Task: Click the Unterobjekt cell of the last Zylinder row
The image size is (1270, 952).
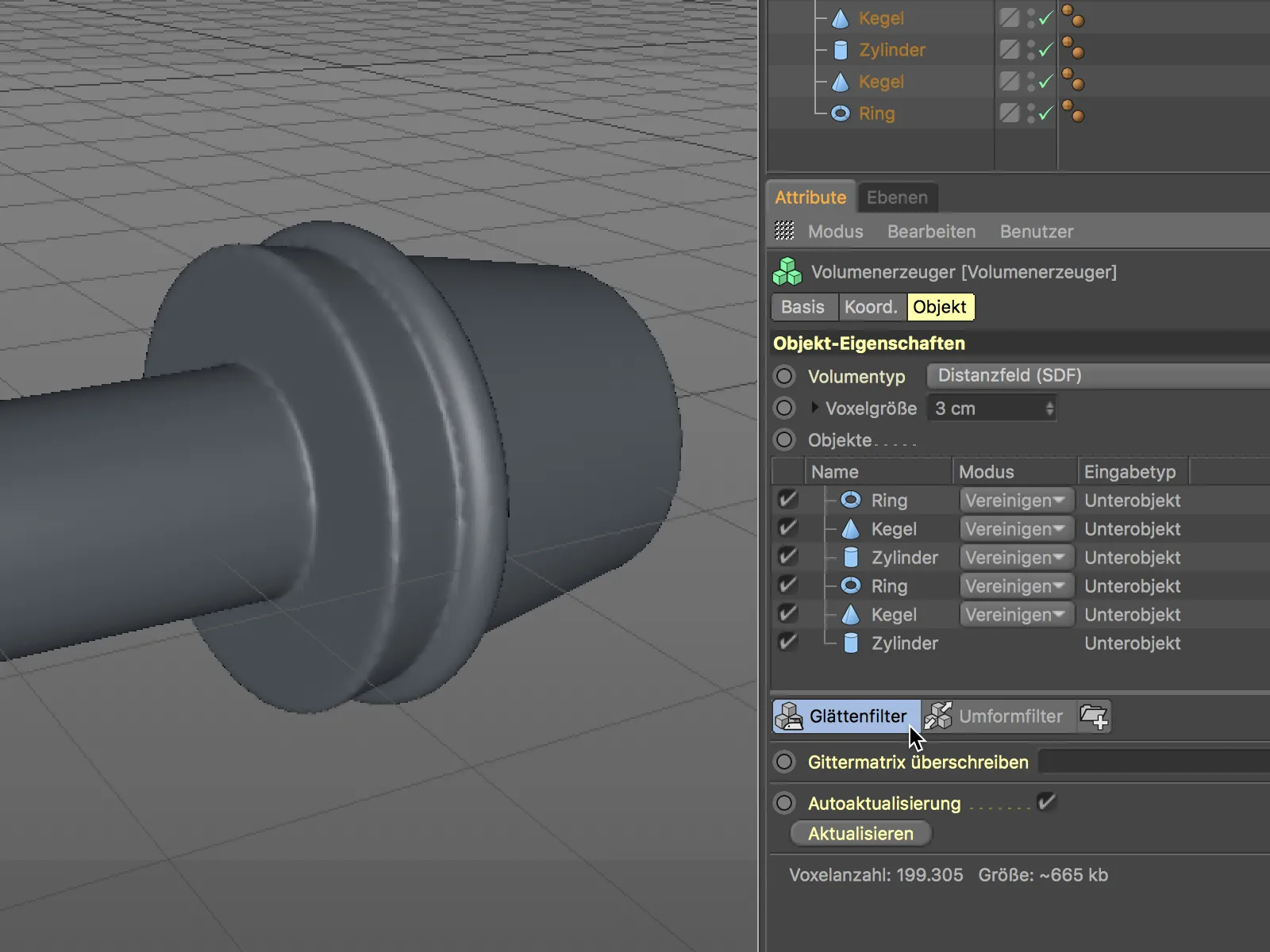Action: click(1133, 643)
